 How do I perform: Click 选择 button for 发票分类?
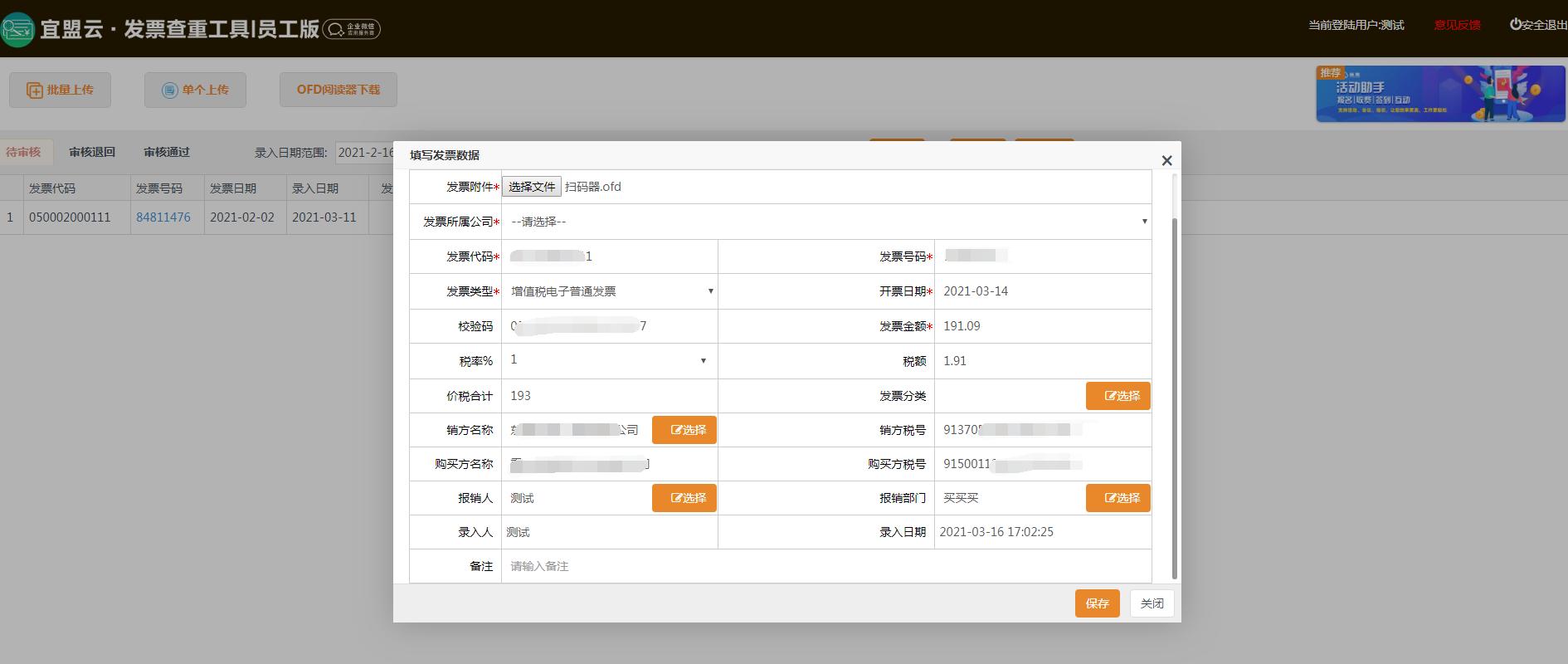(1118, 396)
